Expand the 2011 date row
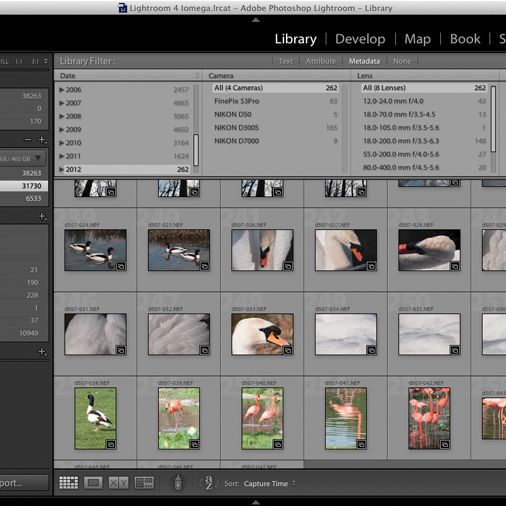 (x=62, y=156)
